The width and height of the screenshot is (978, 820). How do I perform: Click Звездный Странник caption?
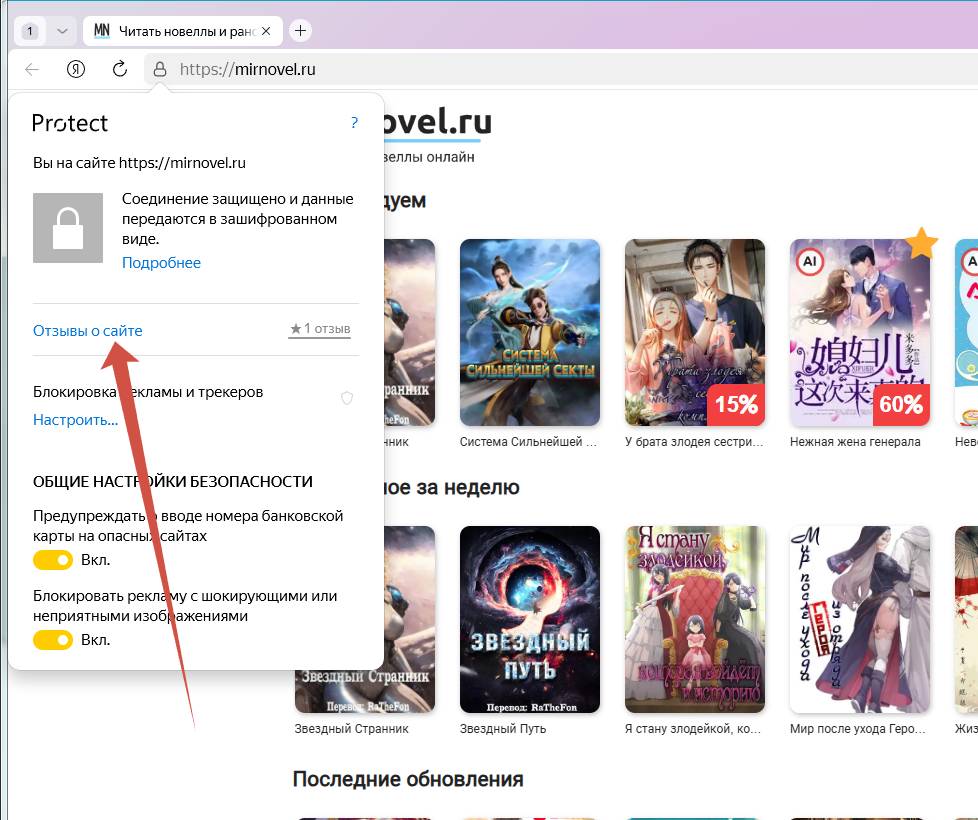(351, 728)
